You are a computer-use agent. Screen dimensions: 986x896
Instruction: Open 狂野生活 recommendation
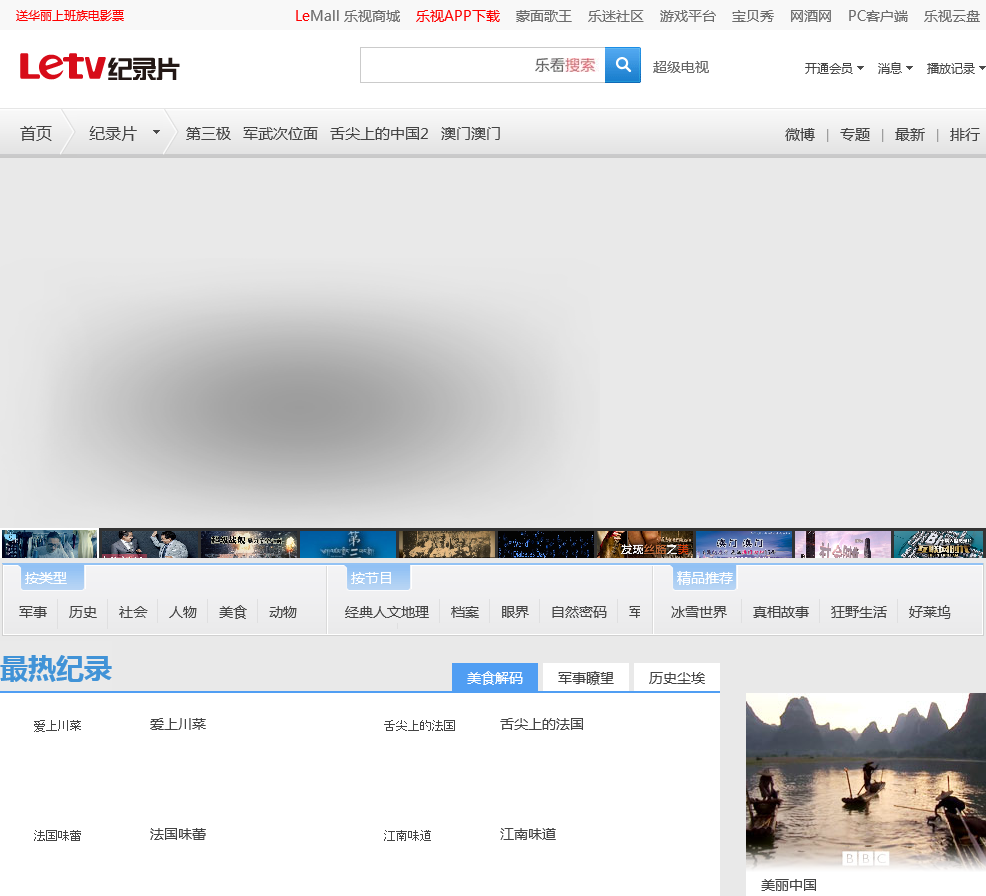click(858, 612)
